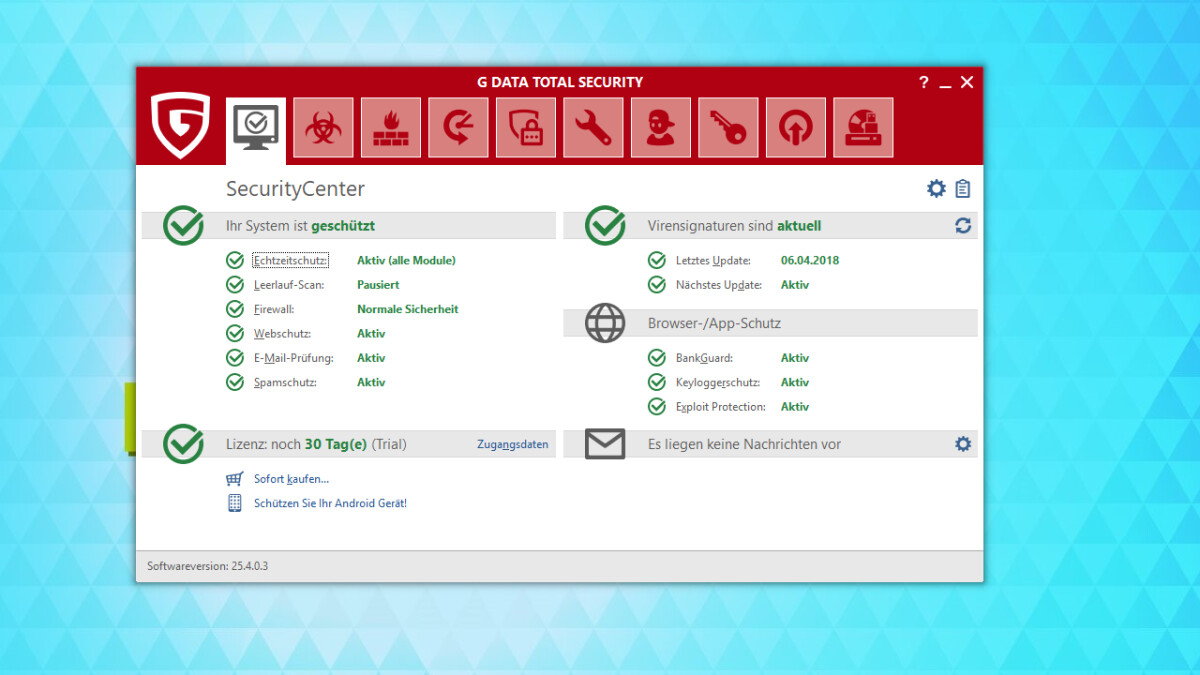Click 'Schützen Sie Ihr Android Gerät!' link

pos(330,503)
